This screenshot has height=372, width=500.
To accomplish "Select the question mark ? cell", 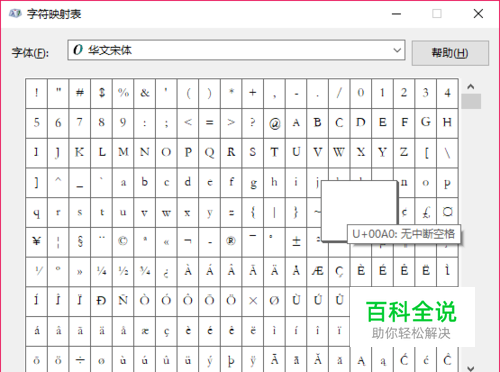I will [x=253, y=123].
